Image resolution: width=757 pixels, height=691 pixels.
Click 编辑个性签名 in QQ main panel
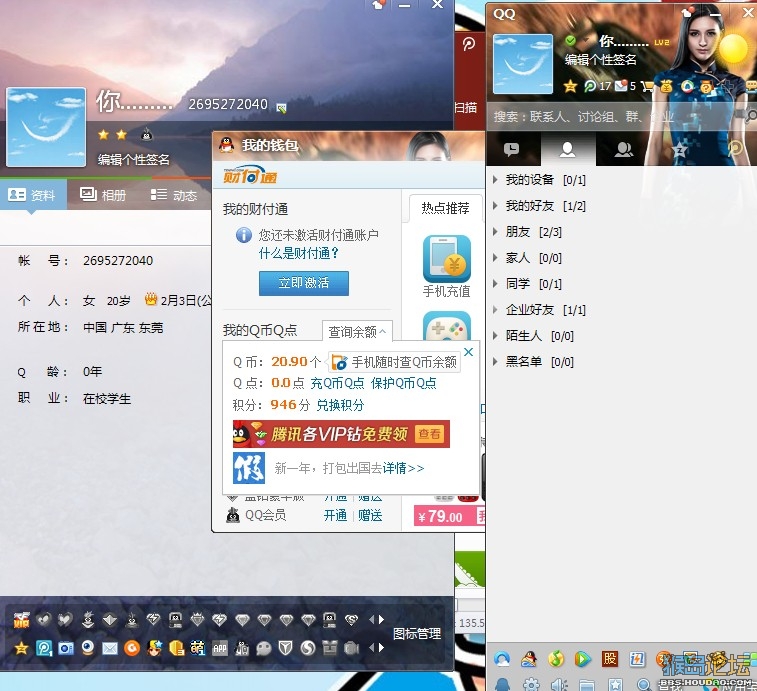point(601,59)
